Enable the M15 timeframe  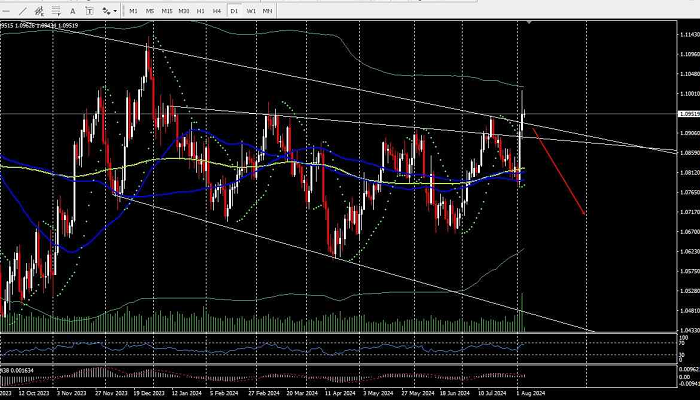point(166,10)
